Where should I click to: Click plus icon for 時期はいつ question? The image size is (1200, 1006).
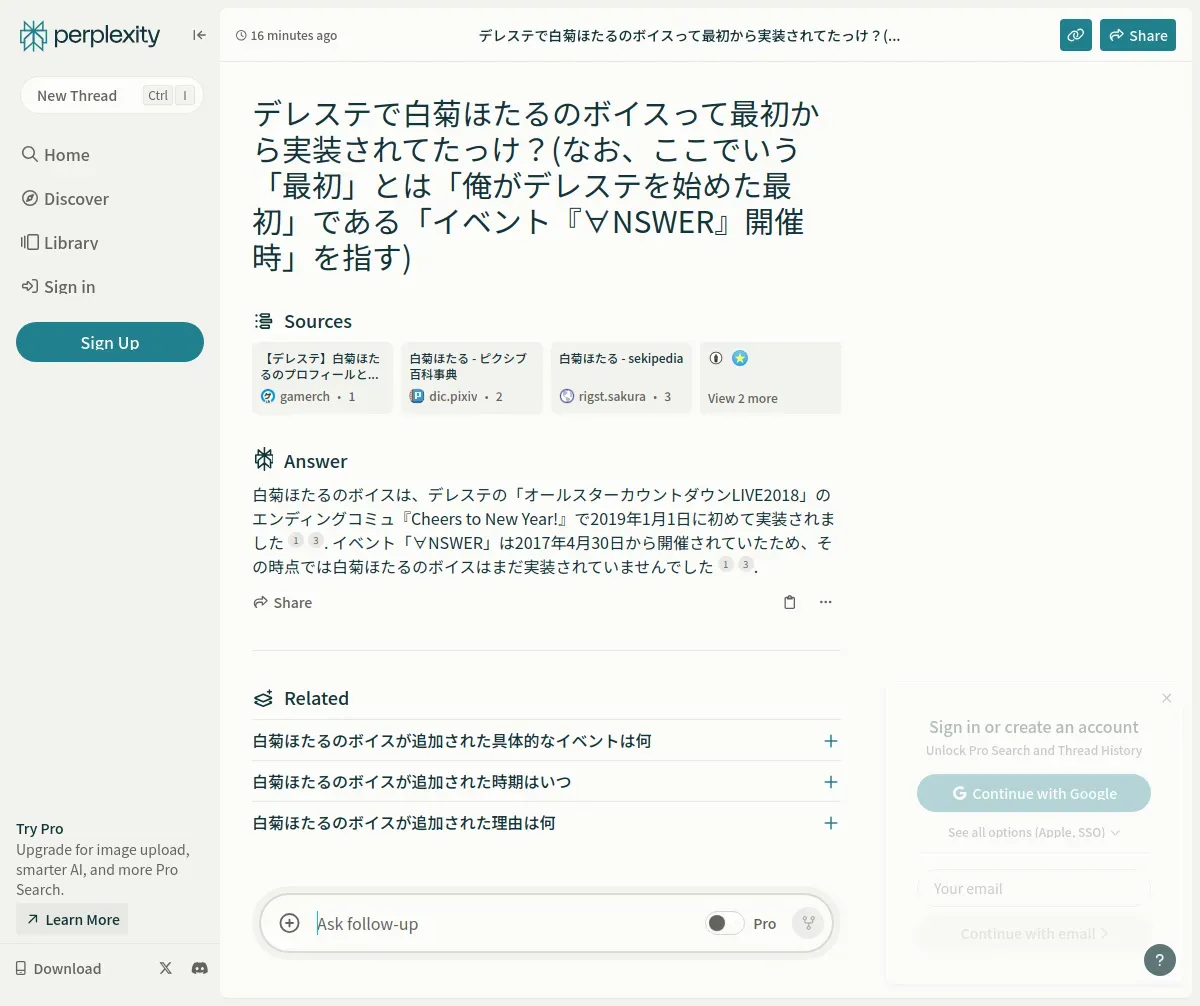830,782
